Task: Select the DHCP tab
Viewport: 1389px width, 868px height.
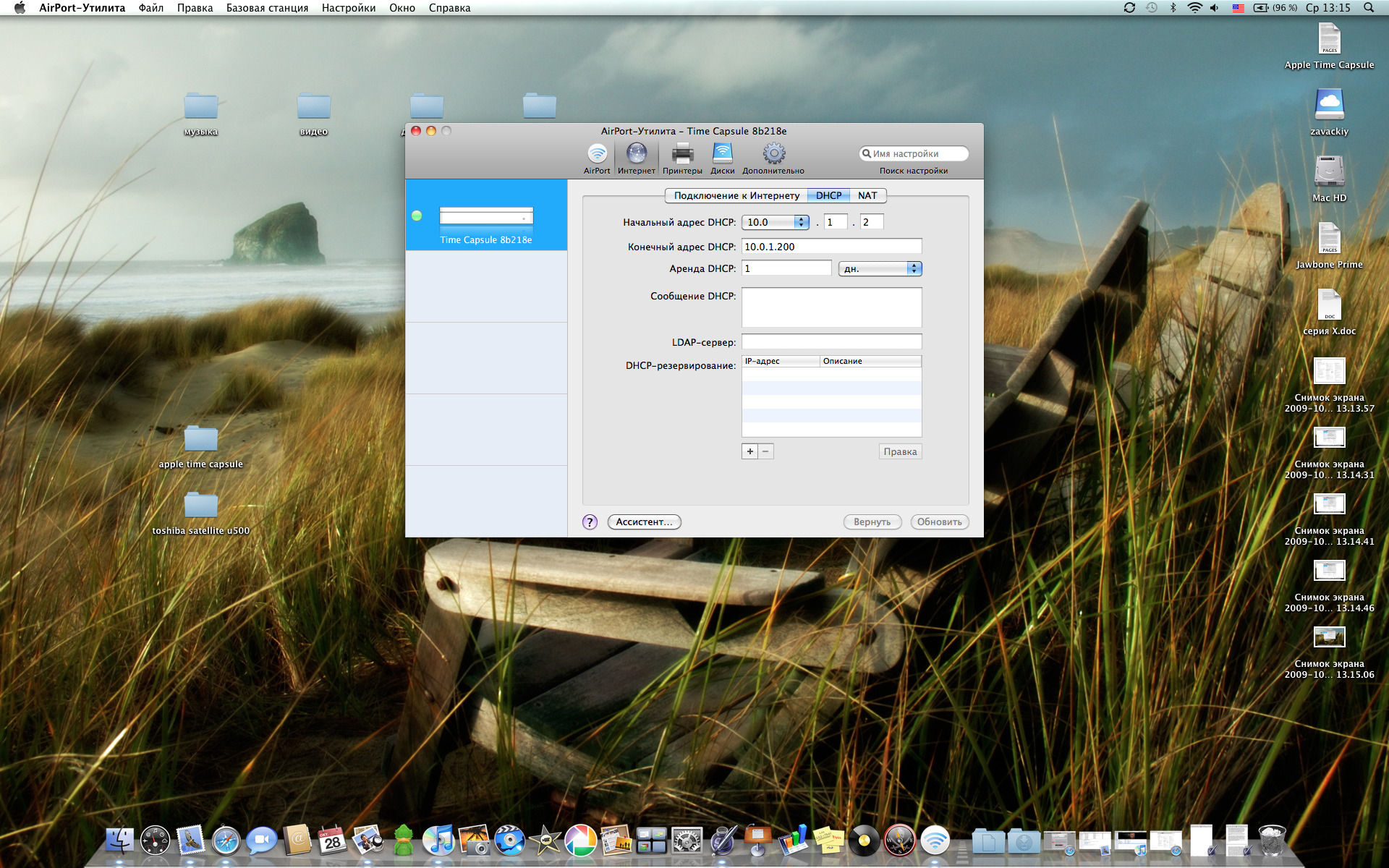Action: pos(828,195)
